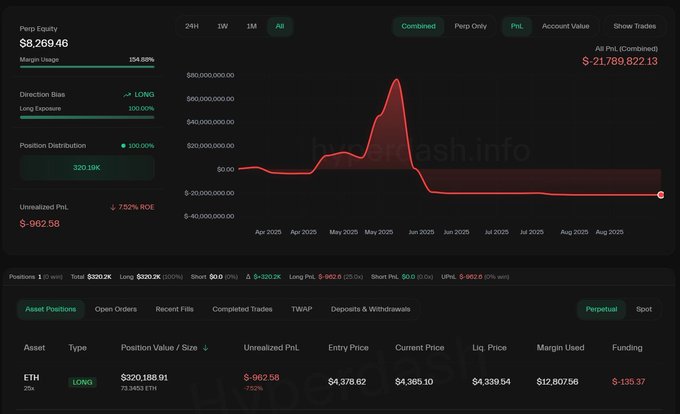Switch to Spot positions view

point(644,309)
